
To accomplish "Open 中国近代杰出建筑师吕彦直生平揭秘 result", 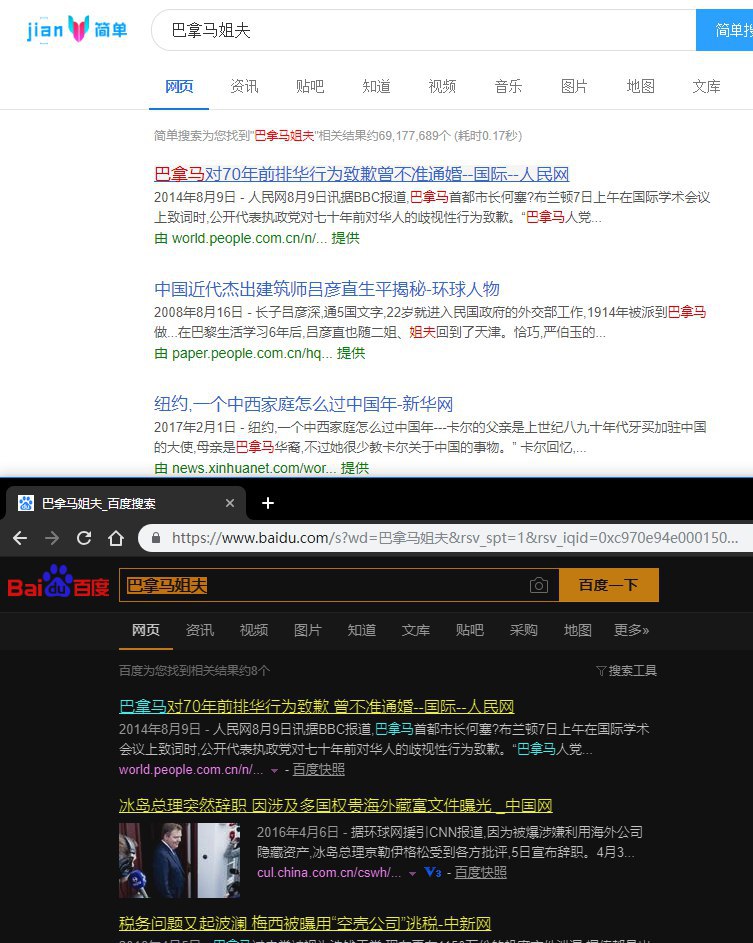I will pyautogui.click(x=326, y=289).
